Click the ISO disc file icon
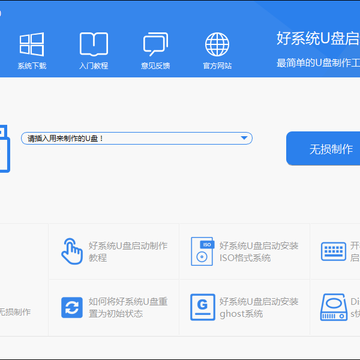This screenshot has width=360, height=360. point(202,251)
